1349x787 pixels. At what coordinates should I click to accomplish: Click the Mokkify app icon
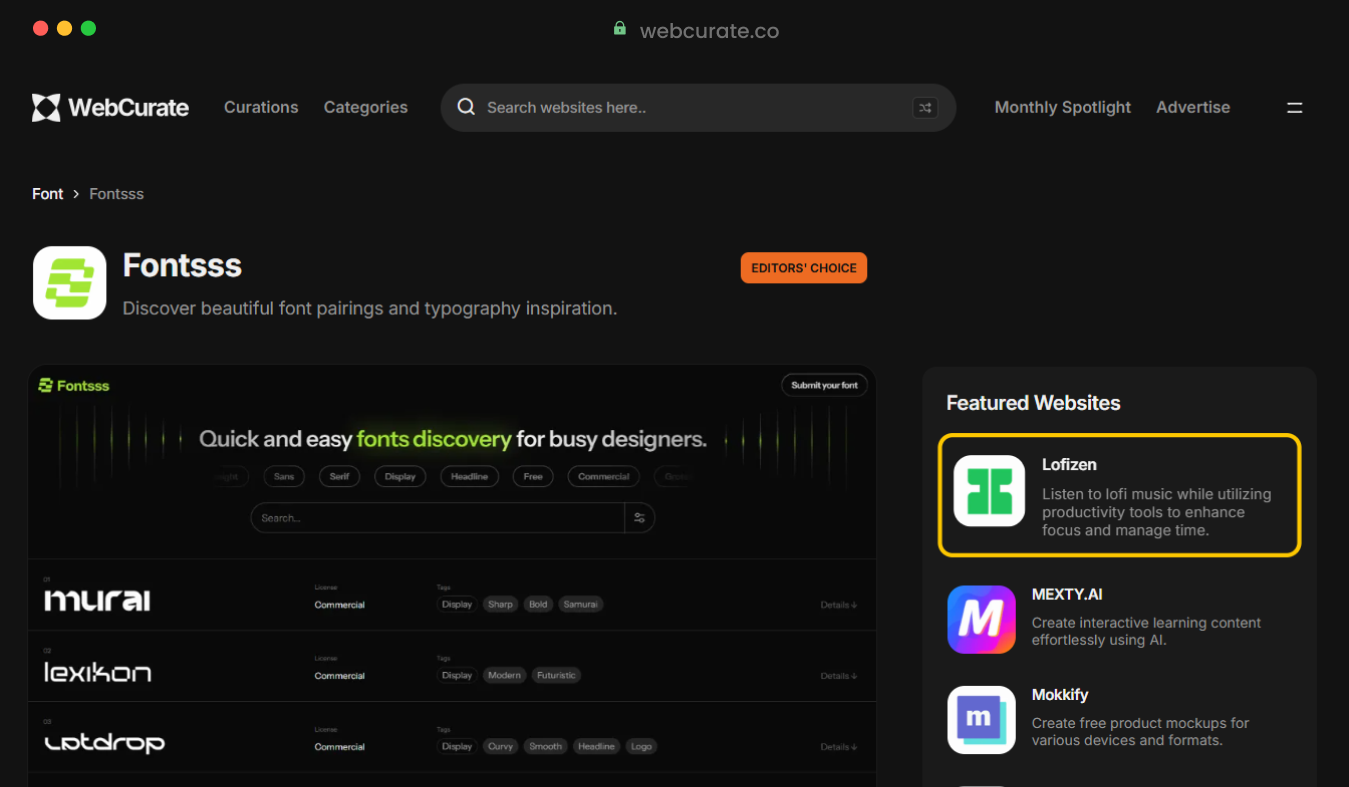click(x=981, y=720)
